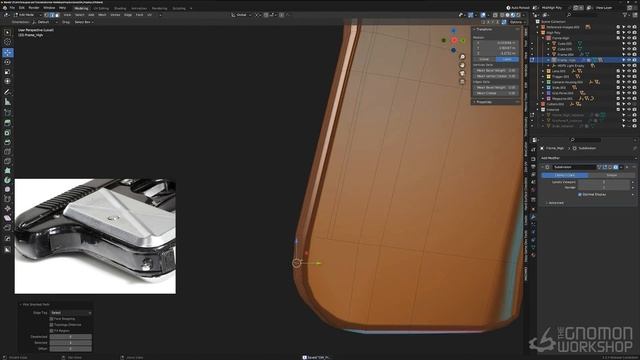Screen dimensions: 640x360
Task: Expand the Lens.001 collection in outliner
Action: 543,71
